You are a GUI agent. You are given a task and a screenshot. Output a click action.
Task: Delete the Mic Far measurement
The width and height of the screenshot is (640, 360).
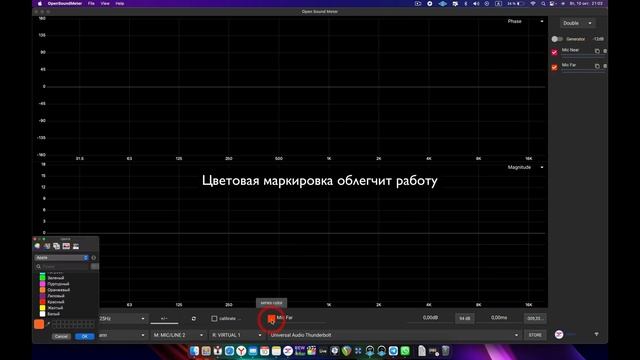(x=605, y=66)
